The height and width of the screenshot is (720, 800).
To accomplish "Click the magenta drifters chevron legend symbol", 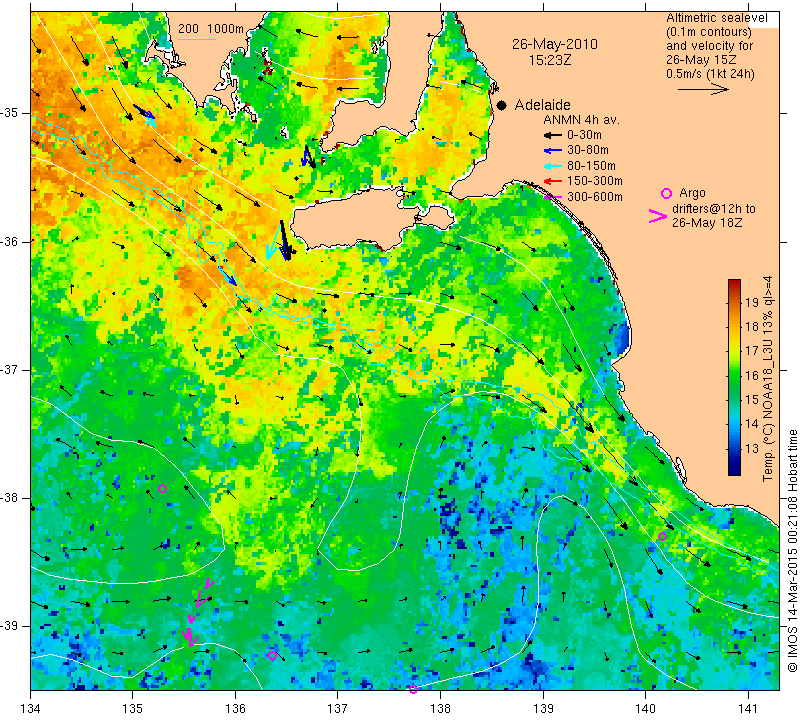I will coord(658,216).
